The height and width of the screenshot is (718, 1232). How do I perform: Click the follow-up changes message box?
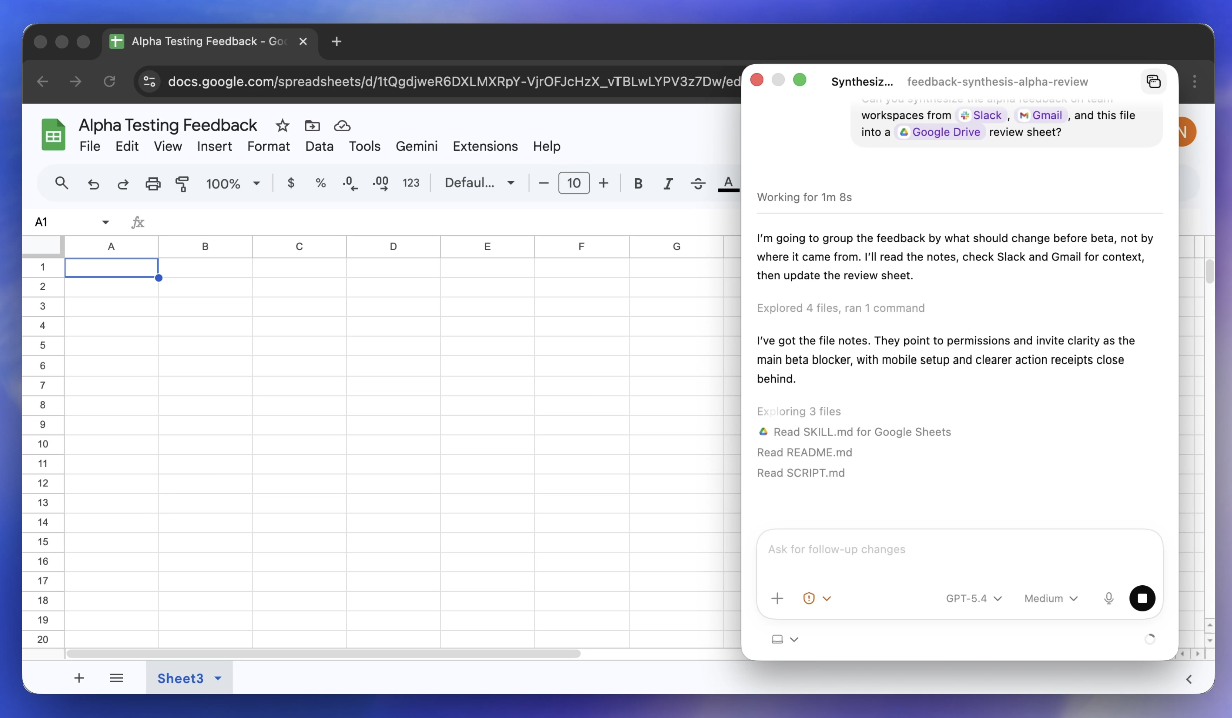pos(960,550)
